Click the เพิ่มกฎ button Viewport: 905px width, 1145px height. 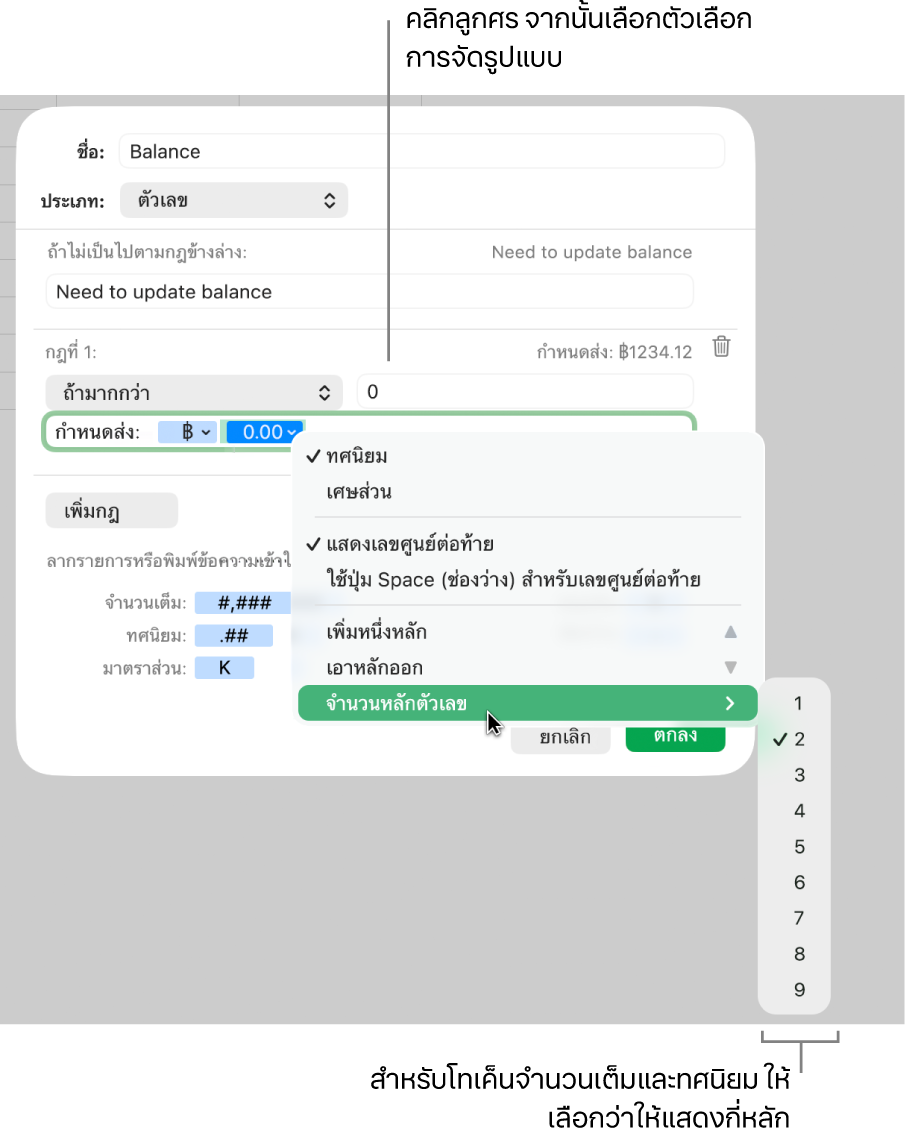tap(111, 510)
